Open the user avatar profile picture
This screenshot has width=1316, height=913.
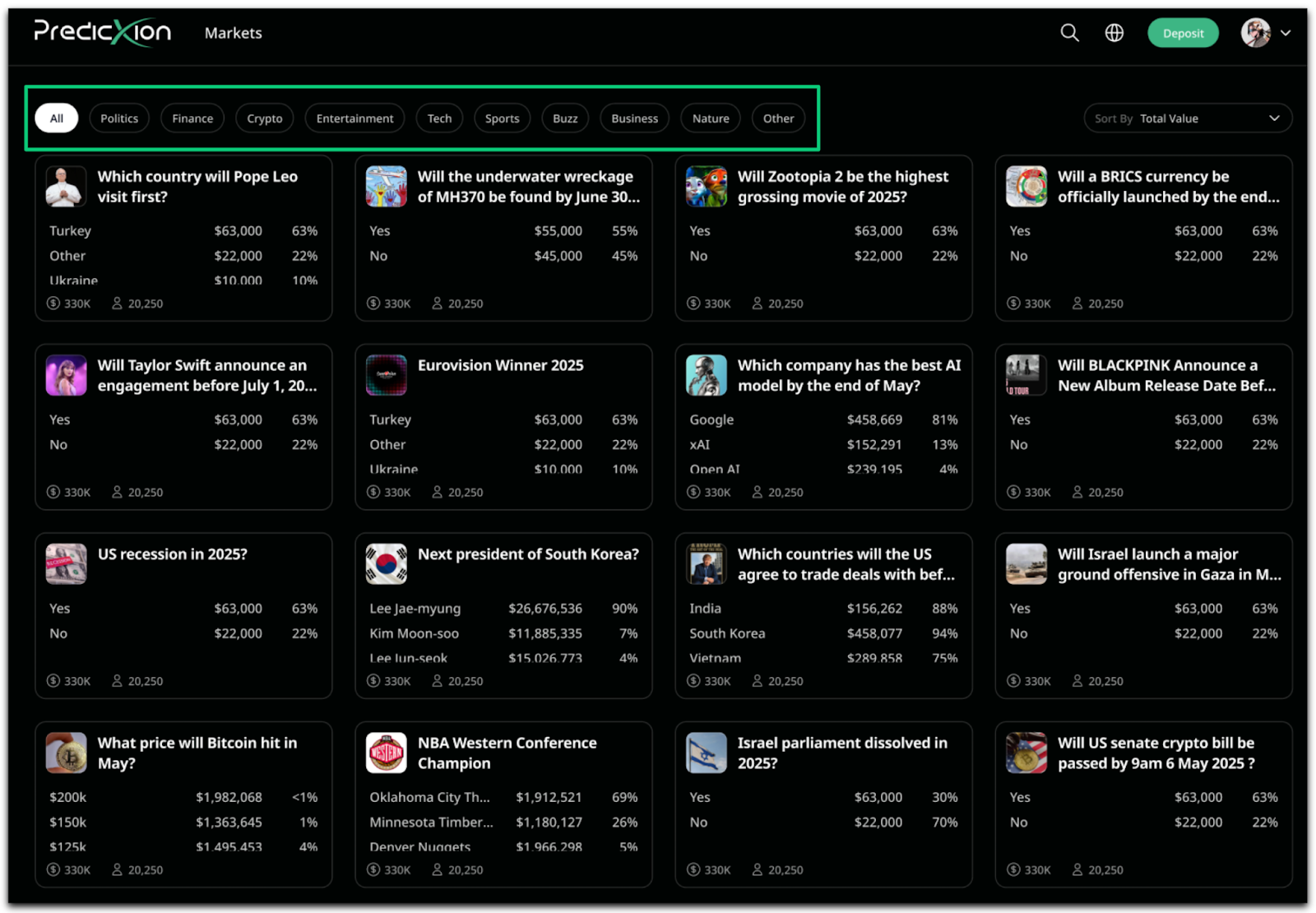coord(1256,33)
